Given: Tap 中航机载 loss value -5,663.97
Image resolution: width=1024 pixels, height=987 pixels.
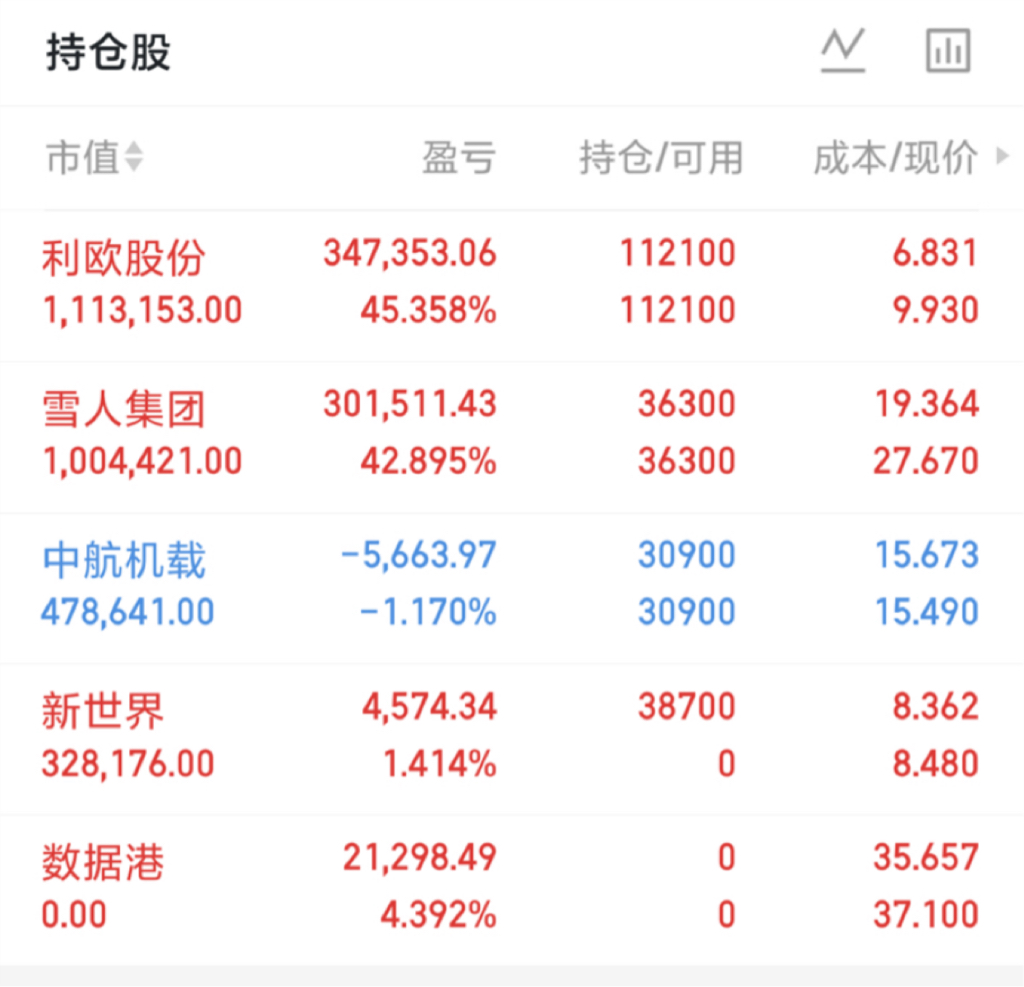Looking at the screenshot, I should tap(418, 555).
